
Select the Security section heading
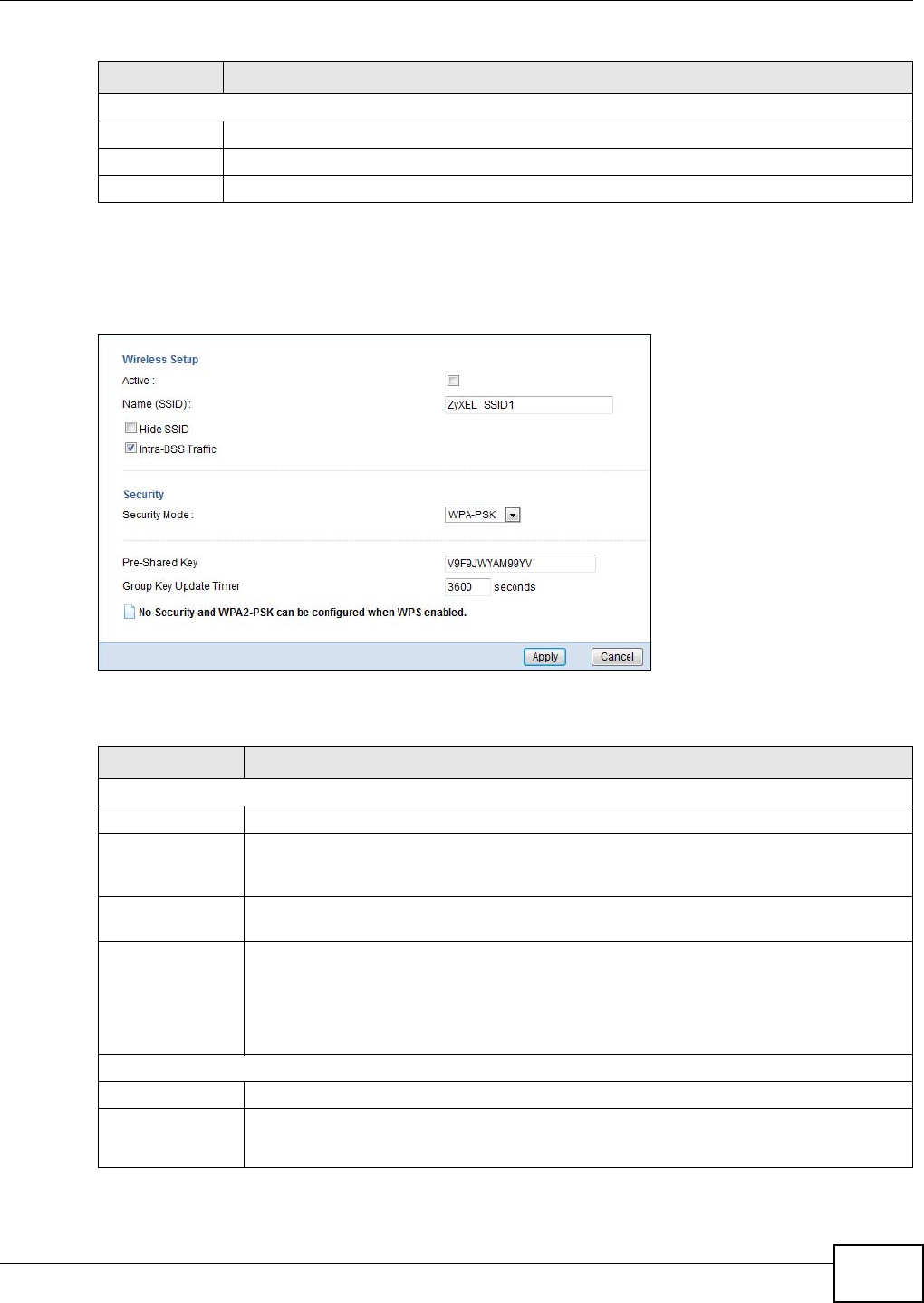coord(143,495)
